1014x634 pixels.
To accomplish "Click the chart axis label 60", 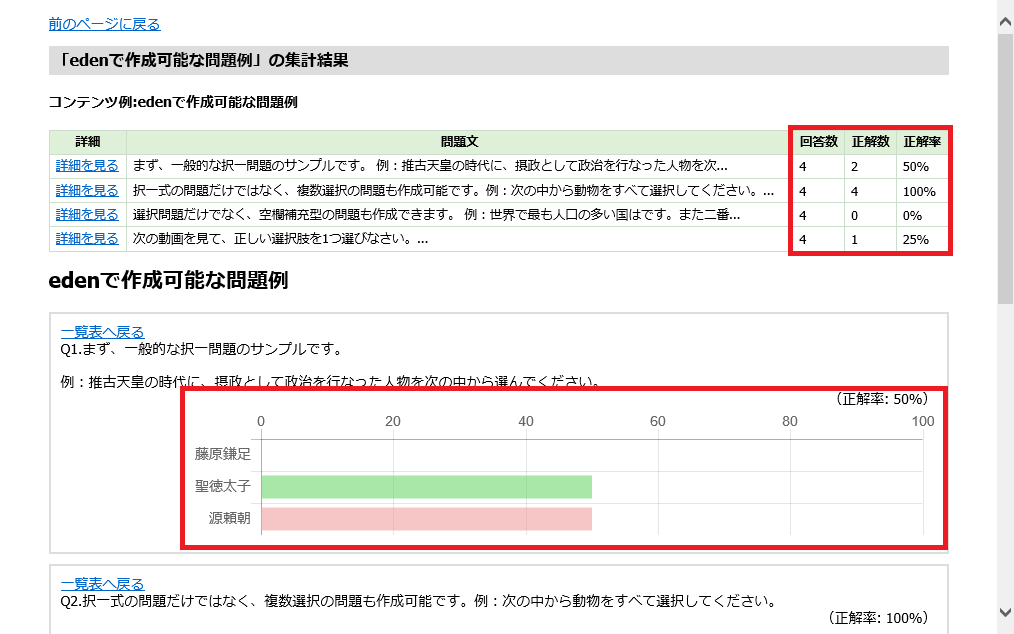I will coord(658,421).
